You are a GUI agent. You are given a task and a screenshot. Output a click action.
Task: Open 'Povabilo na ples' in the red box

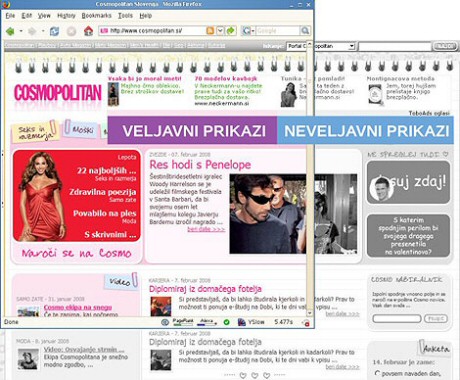point(105,214)
